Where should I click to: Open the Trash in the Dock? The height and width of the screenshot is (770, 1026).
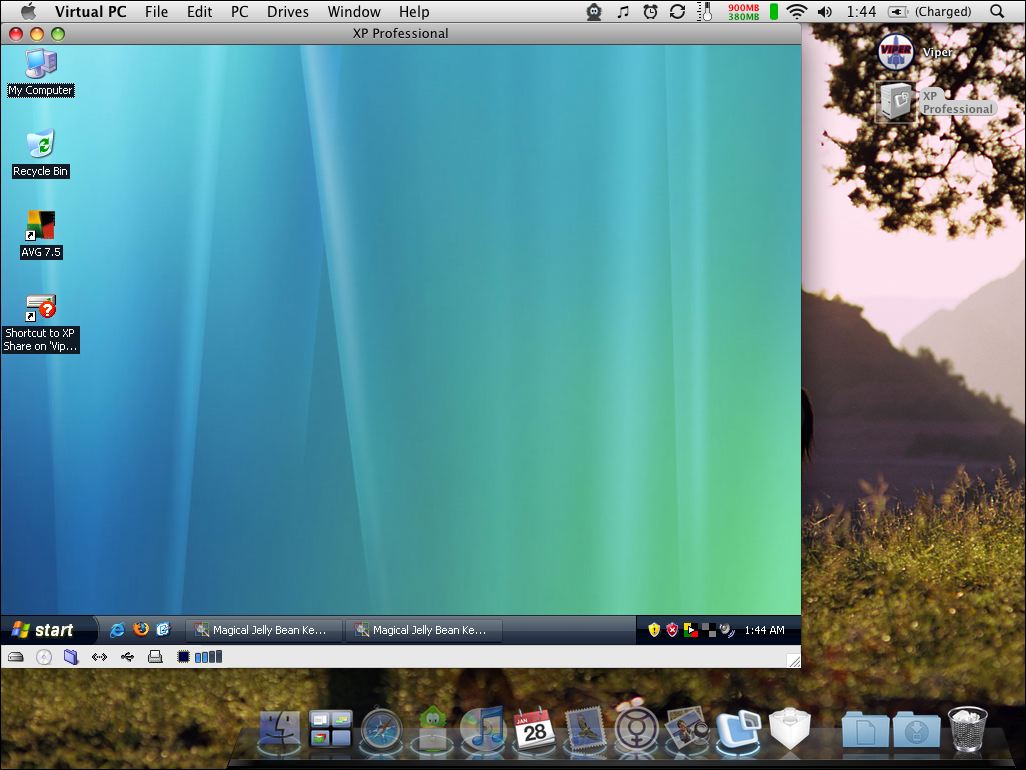tap(968, 729)
